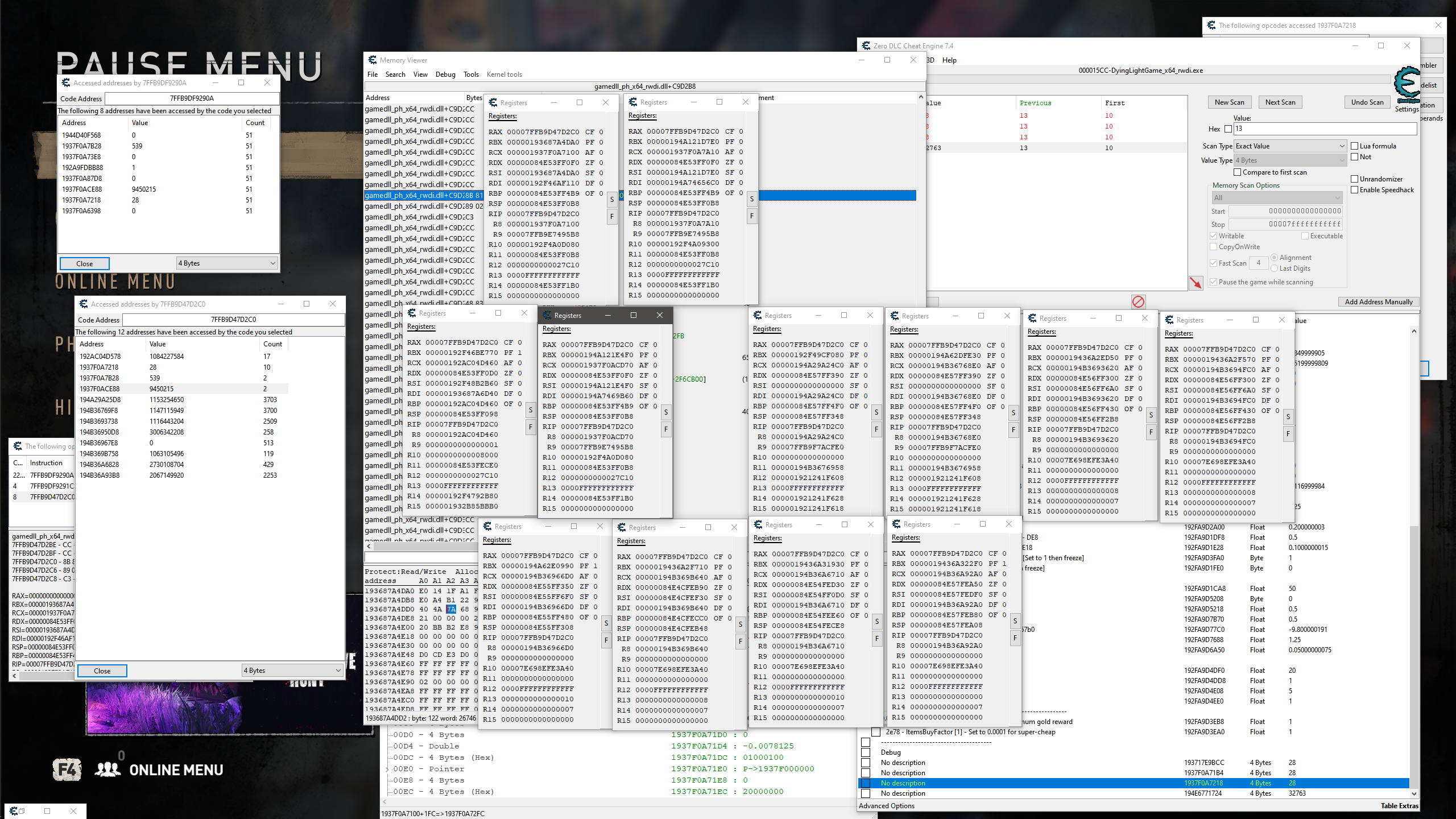Screen dimensions: 1456x819
Task: Open the Scan Type Exact Value dropdown
Action: coord(1290,146)
